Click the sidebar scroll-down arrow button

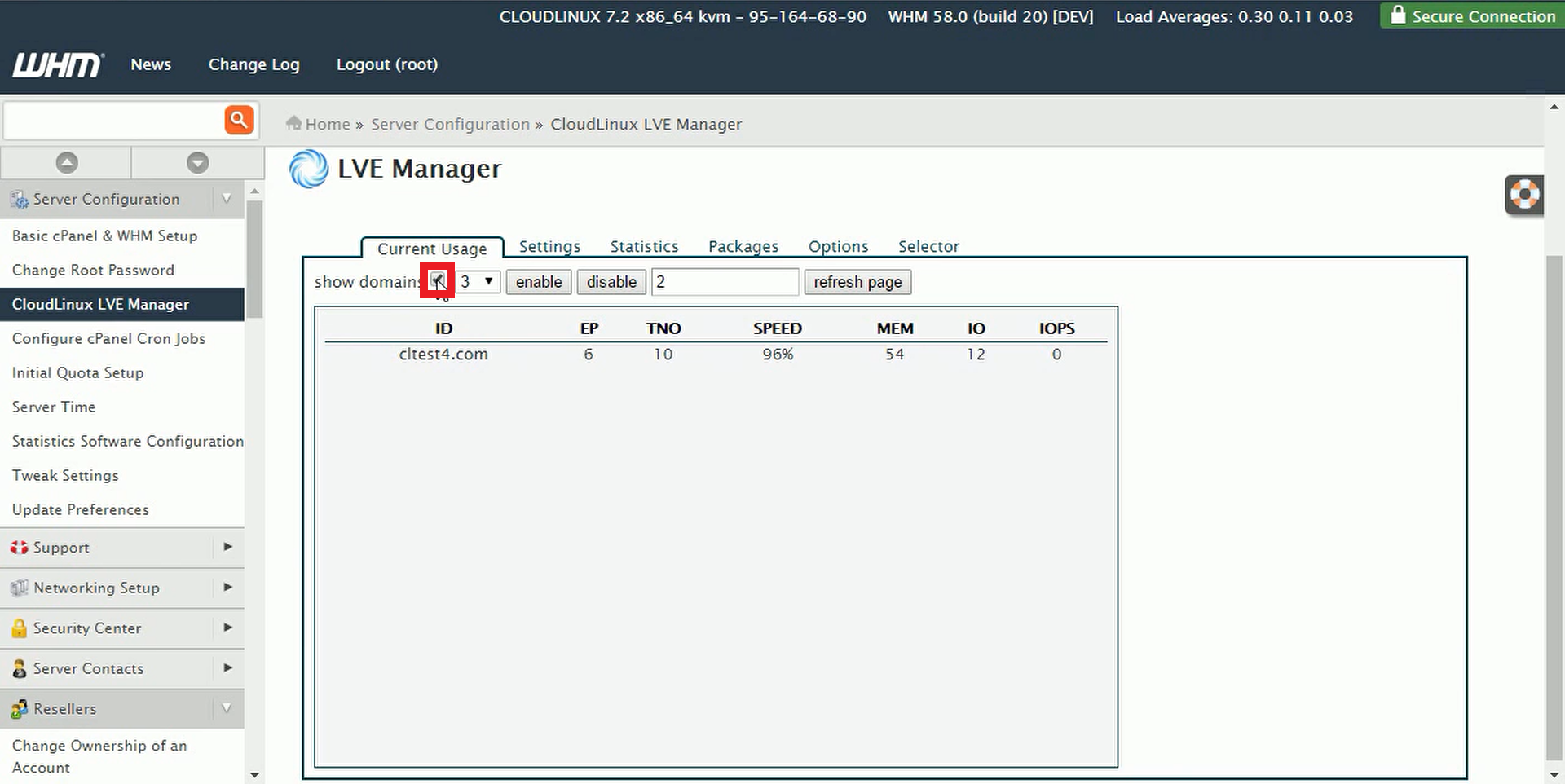click(x=197, y=163)
